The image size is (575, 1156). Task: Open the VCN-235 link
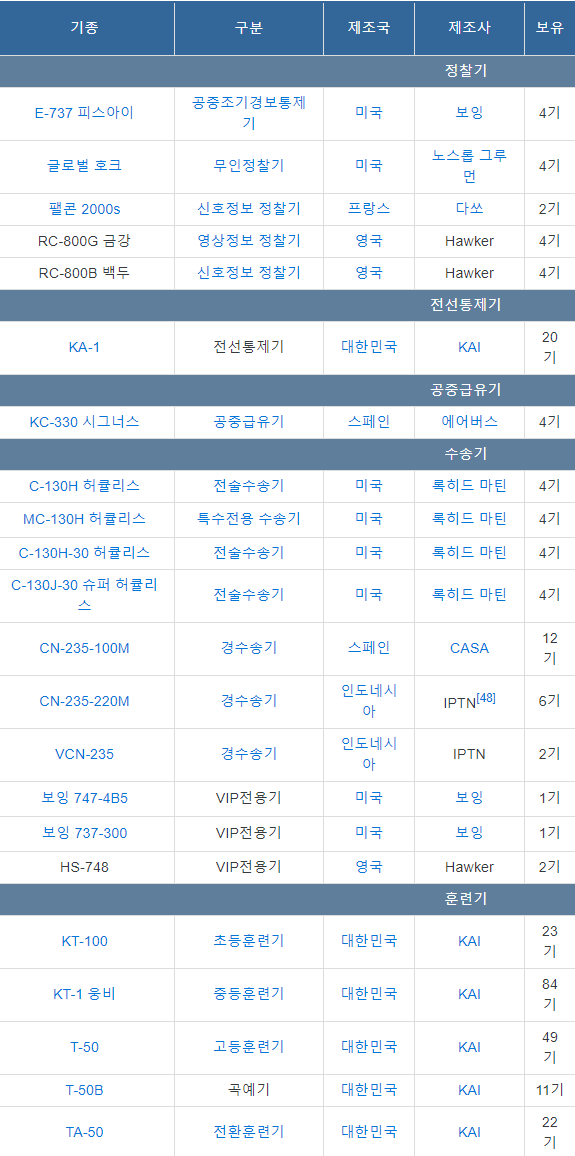(84, 754)
